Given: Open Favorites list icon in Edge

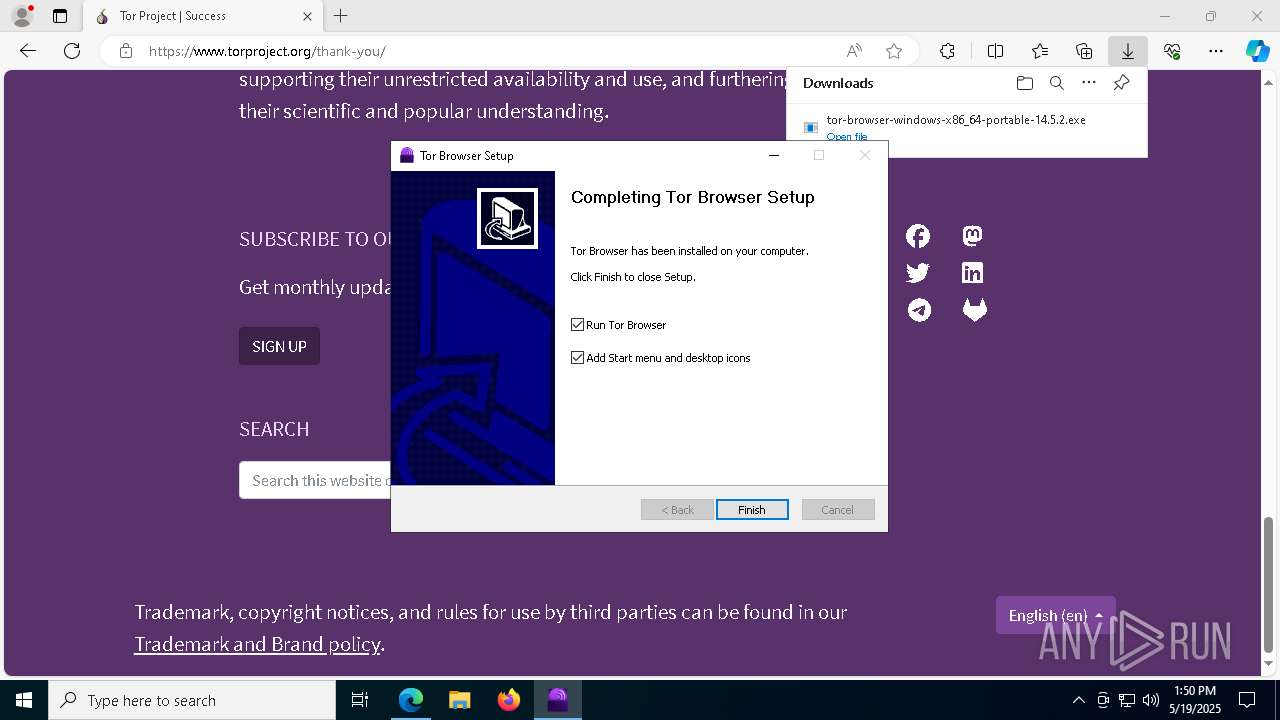Looking at the screenshot, I should coord(1040,51).
